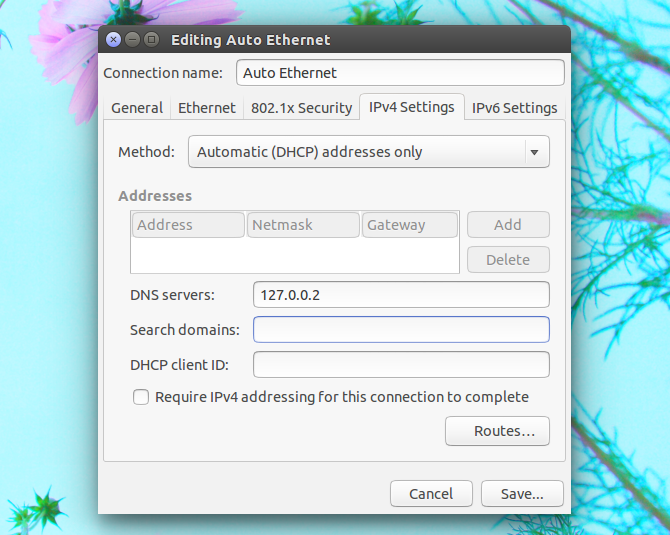Close the Editing Auto Ethernet window
The height and width of the screenshot is (535, 670).
coord(113,40)
